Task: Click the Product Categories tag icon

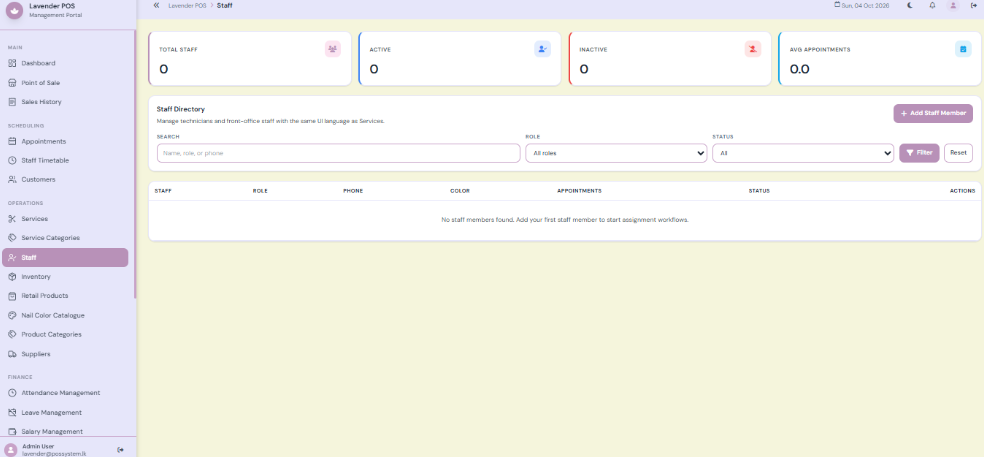Action: tap(12, 335)
